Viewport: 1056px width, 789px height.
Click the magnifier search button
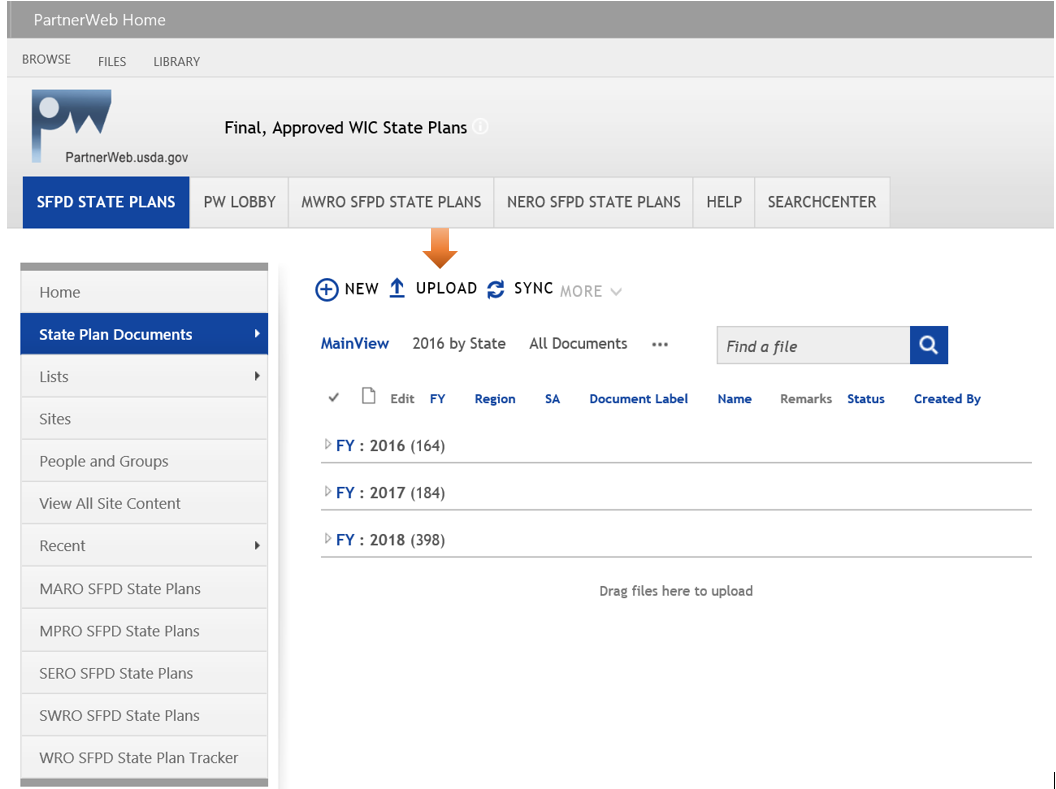[928, 345]
